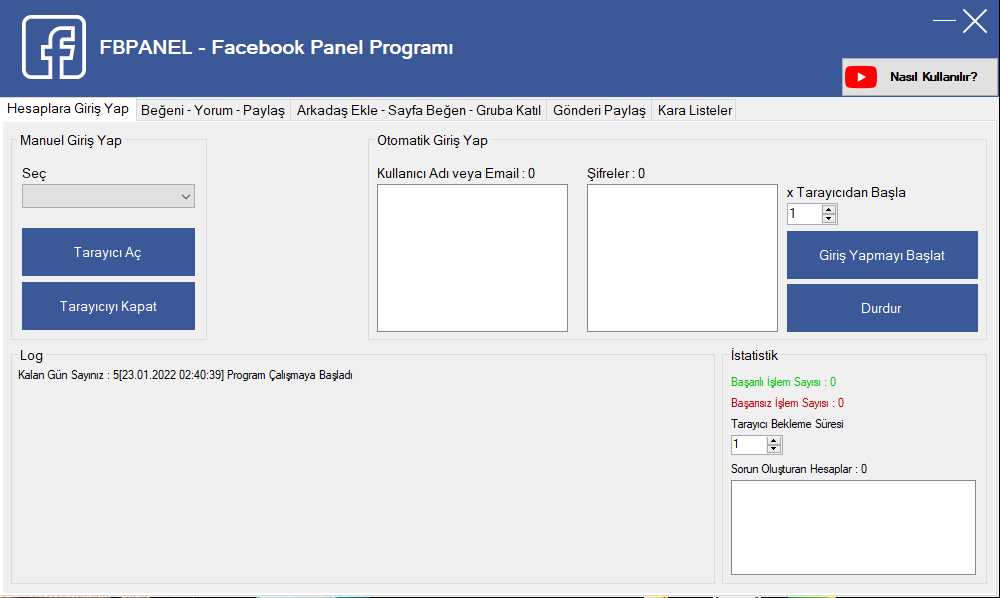Viewport: 1000px width, 598px height.
Task: Increase the Tarayıcı Bekleme Süresi value
Action: [773, 440]
